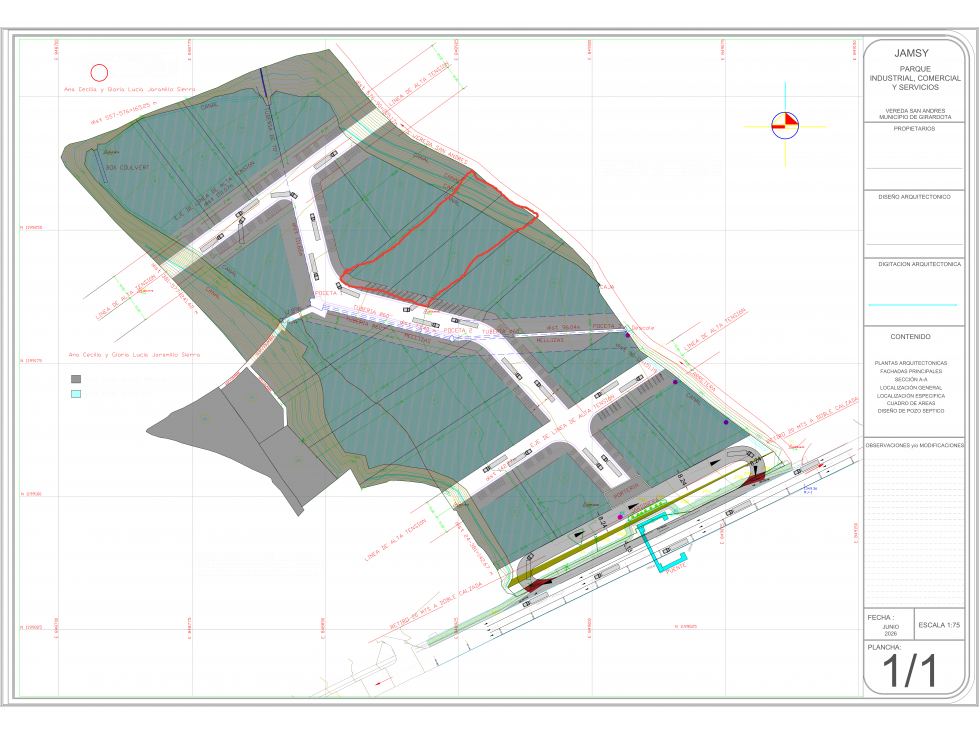Click the cyan legend swatch
979x734 pixels.
point(76,394)
